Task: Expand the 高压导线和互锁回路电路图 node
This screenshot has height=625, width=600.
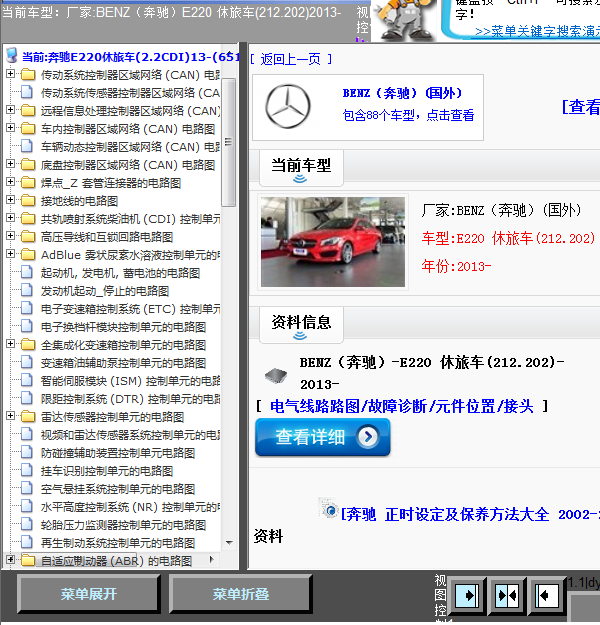Action: coord(10,236)
